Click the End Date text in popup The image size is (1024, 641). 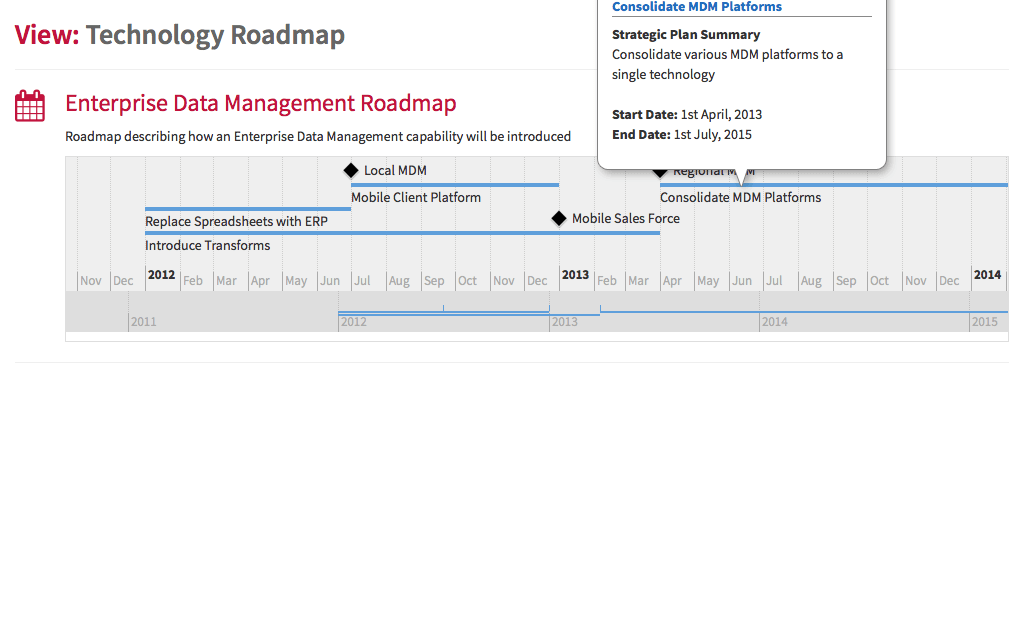click(x=682, y=134)
